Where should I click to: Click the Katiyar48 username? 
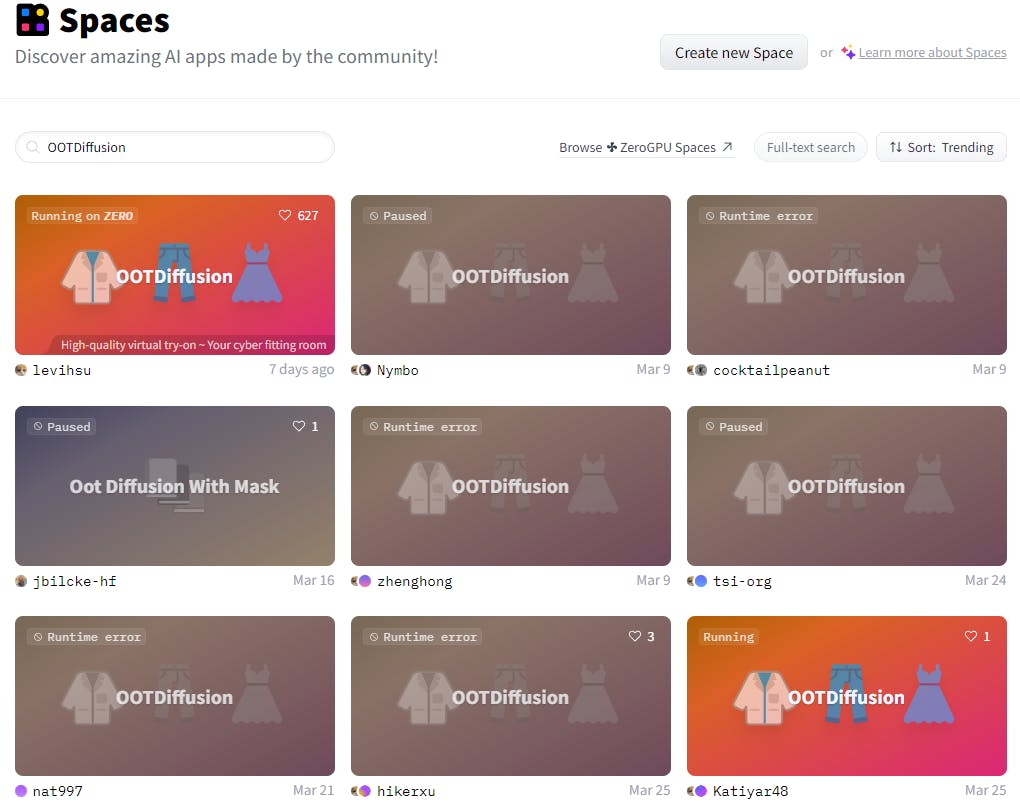751,791
